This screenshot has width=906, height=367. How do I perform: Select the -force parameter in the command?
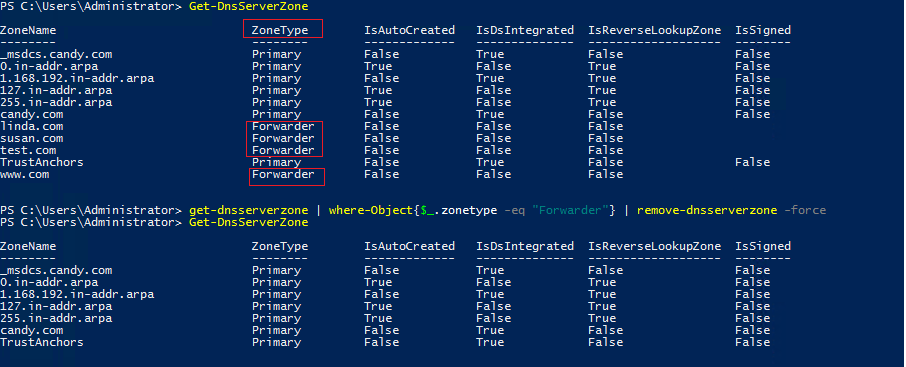(x=805, y=210)
